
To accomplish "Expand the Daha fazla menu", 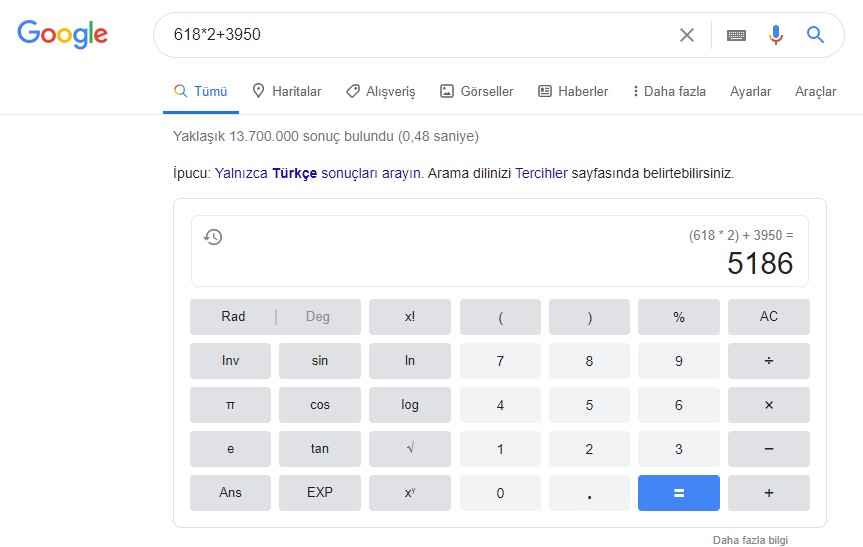I will (669, 91).
